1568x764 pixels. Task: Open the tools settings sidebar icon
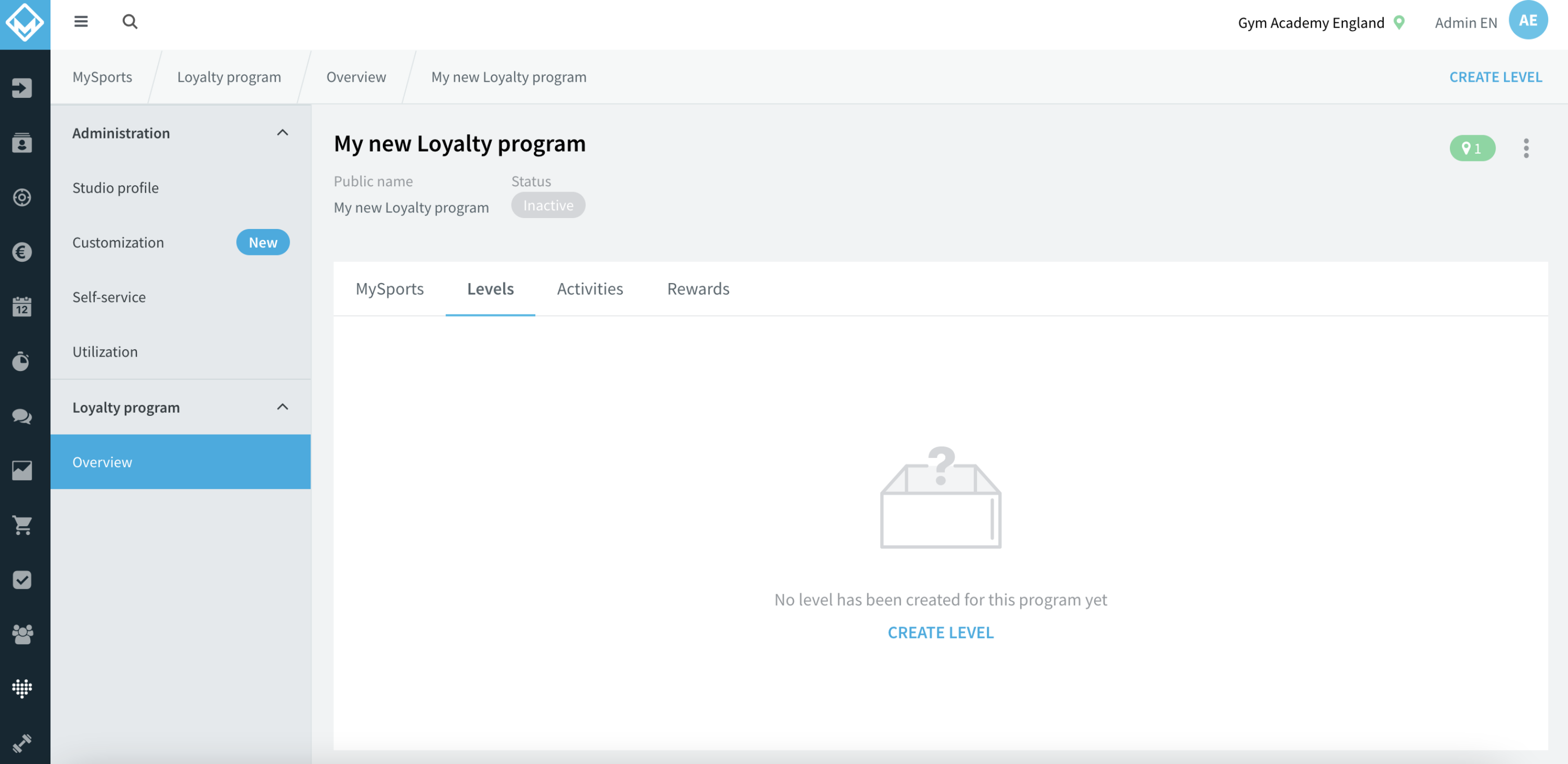pyautogui.click(x=22, y=743)
